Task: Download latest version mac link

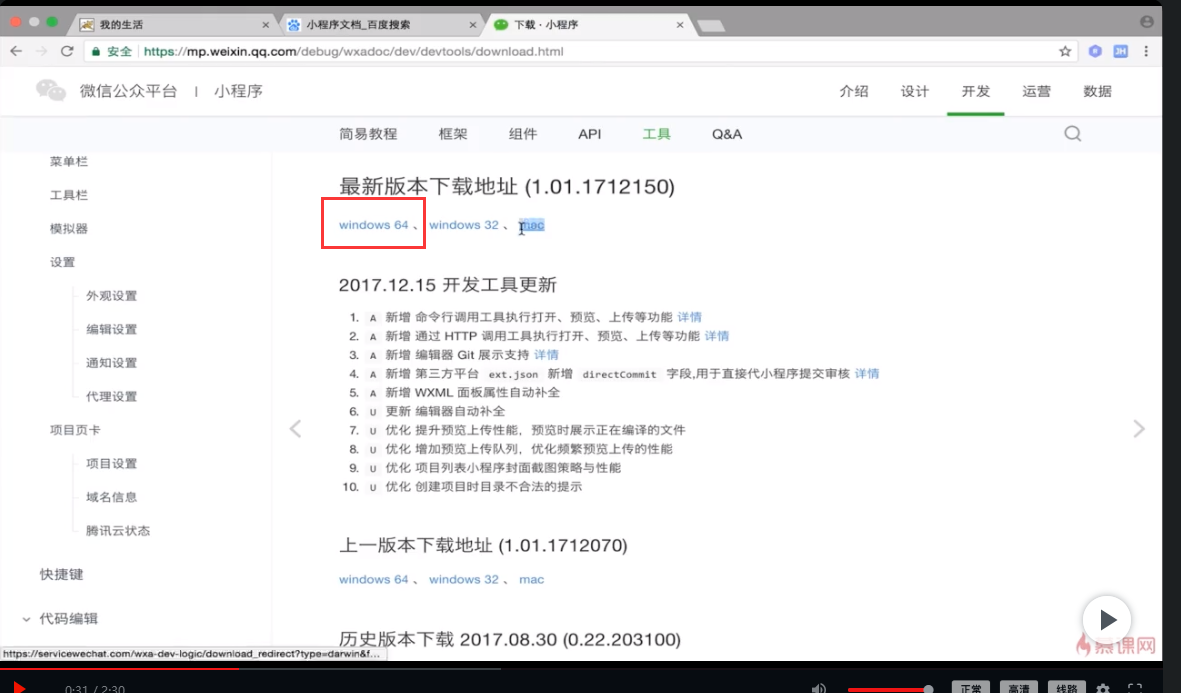Action: tap(532, 224)
